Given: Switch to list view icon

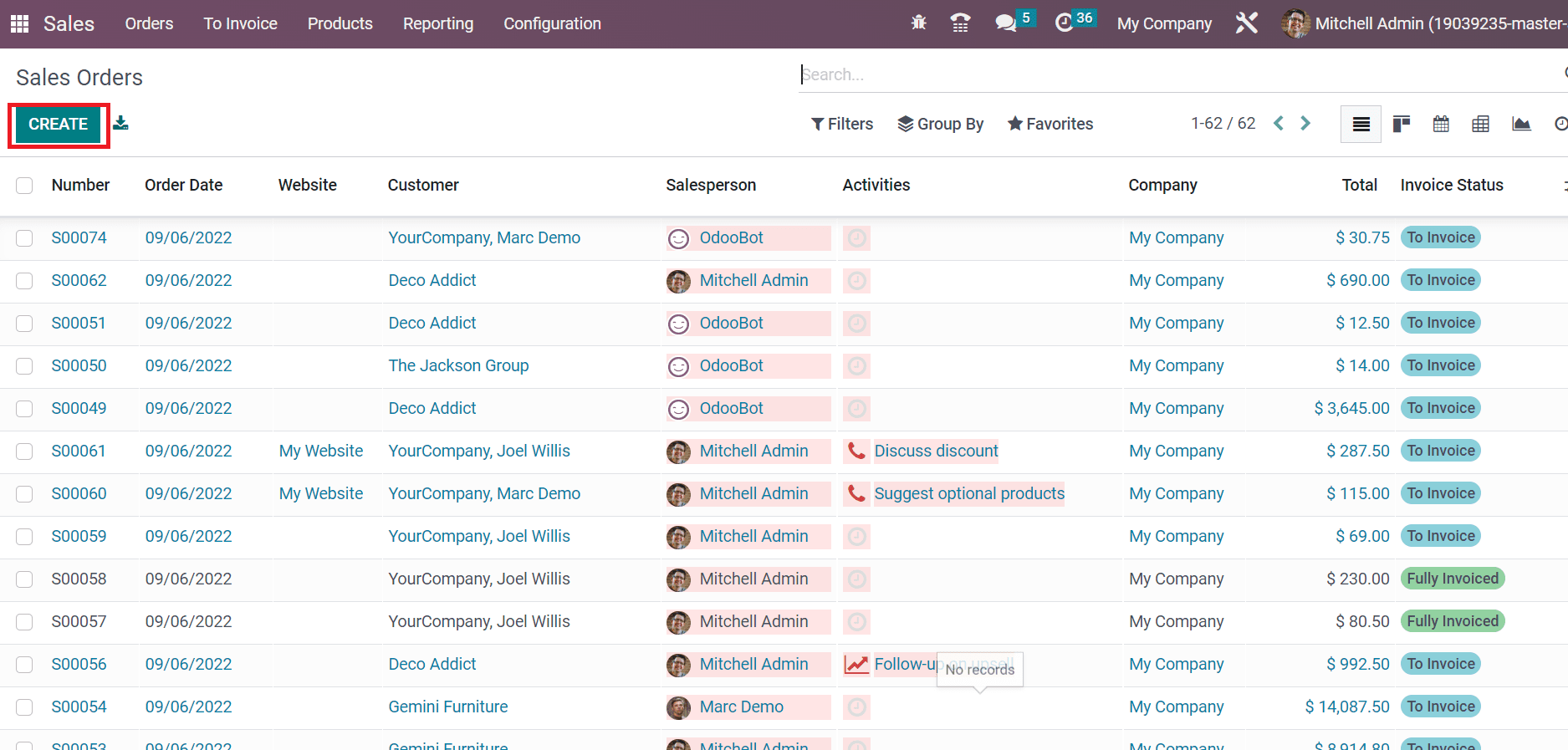Looking at the screenshot, I should coord(1361,125).
